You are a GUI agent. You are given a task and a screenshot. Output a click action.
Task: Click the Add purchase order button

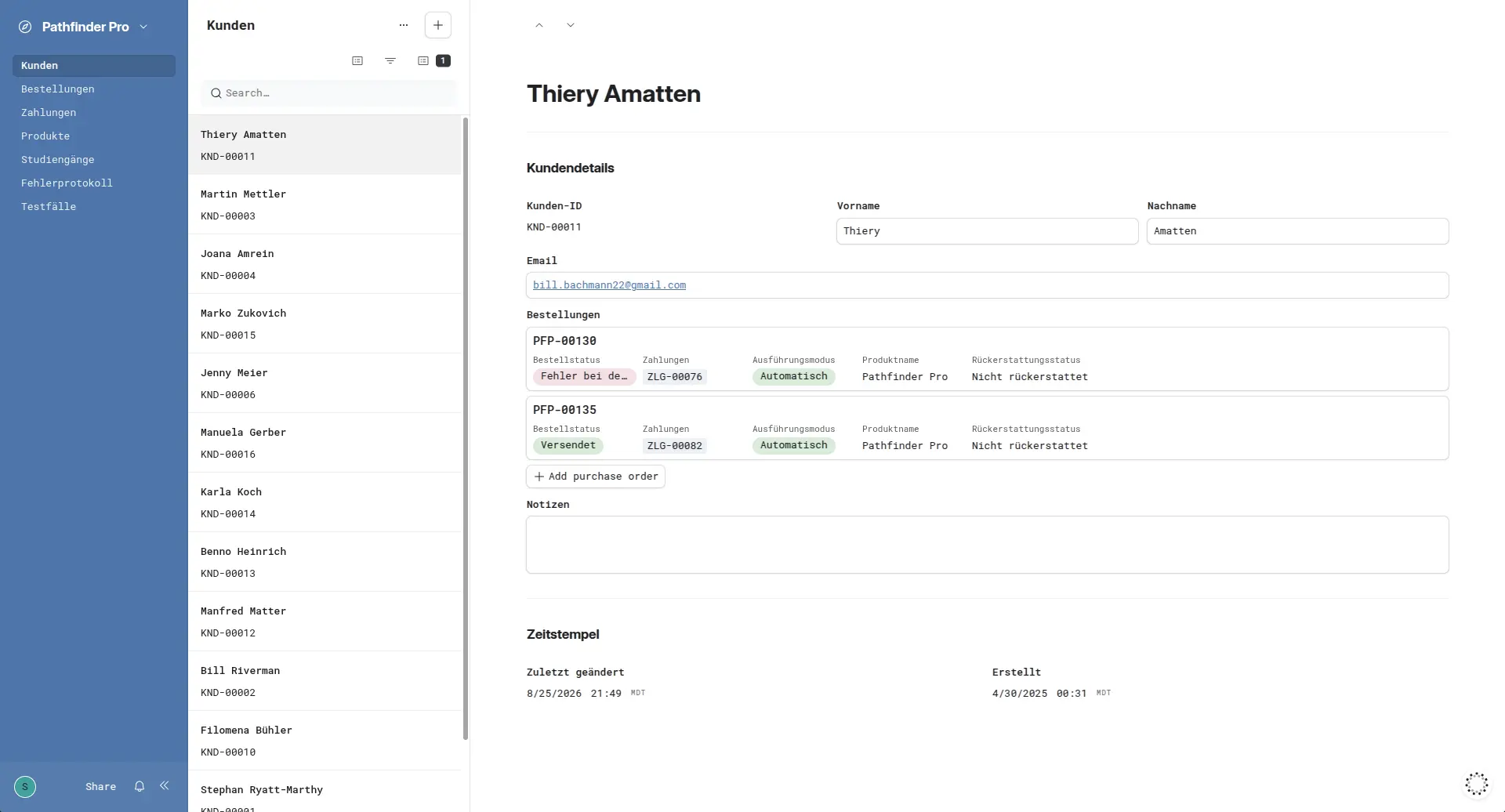coord(596,477)
